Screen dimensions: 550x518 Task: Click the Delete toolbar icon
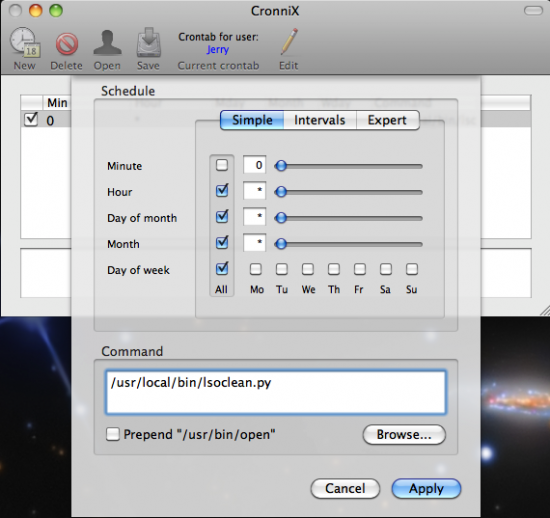pos(66,44)
